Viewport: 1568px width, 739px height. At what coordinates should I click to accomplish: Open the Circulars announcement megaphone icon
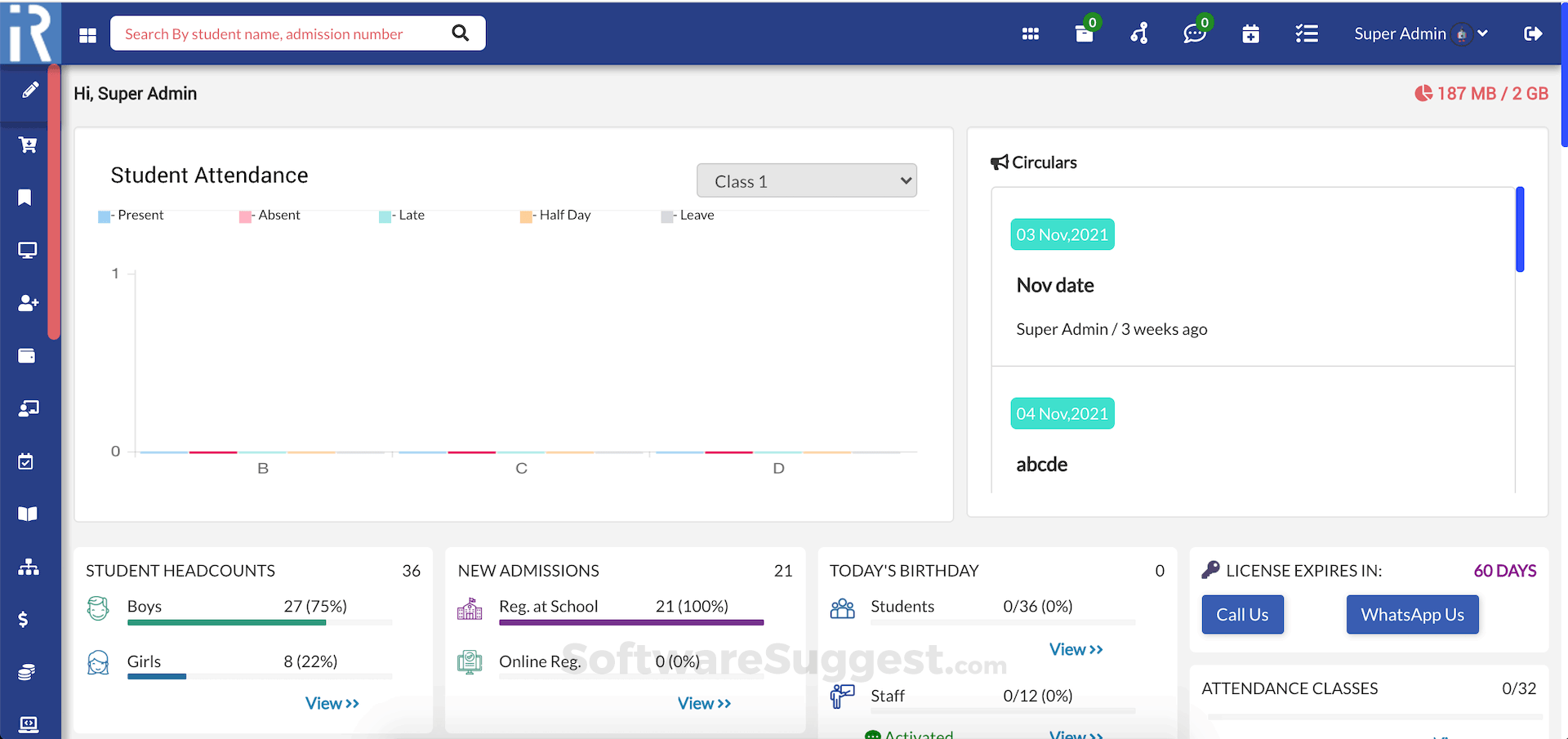[1000, 162]
